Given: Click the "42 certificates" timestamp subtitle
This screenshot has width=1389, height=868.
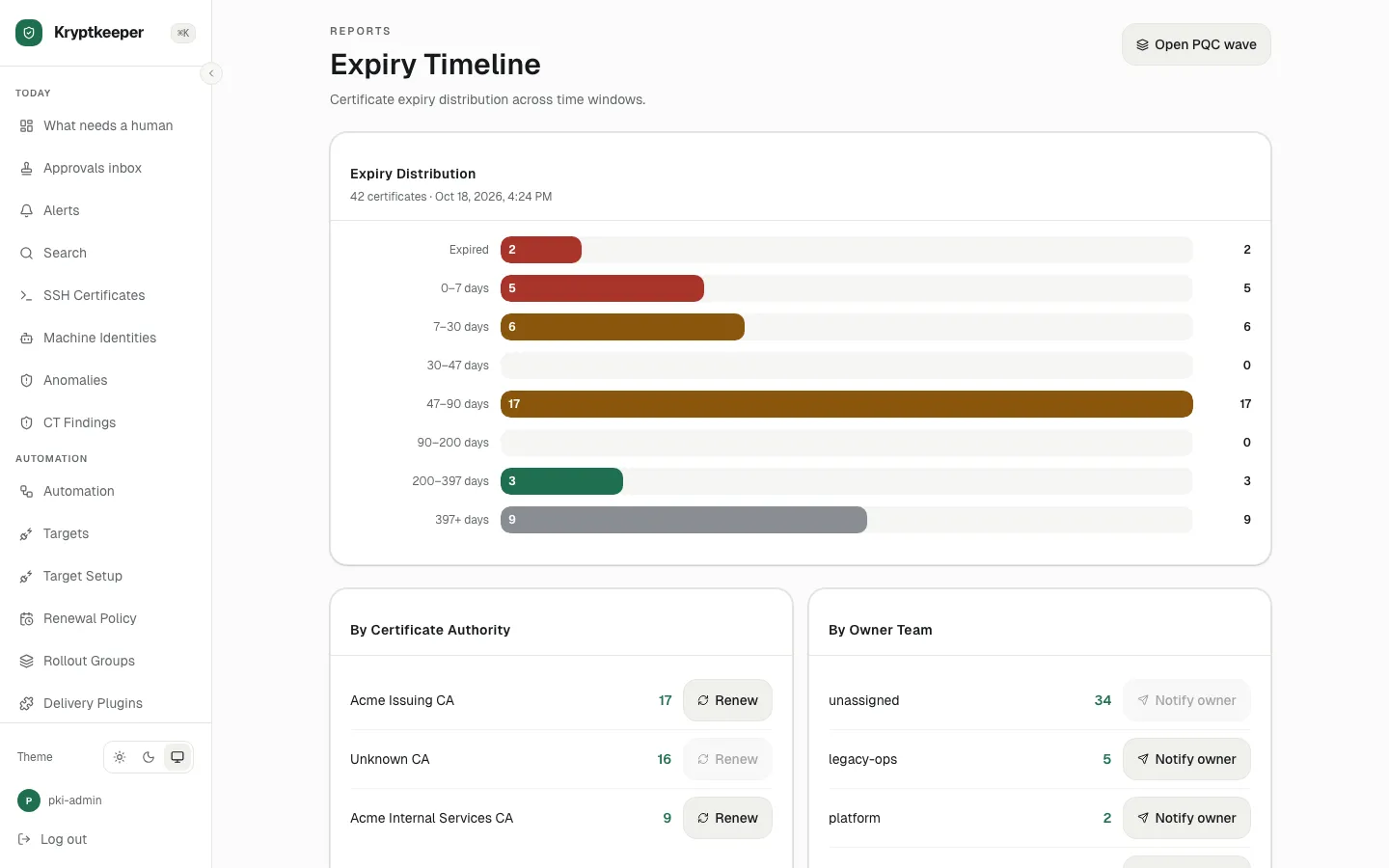Looking at the screenshot, I should (x=450, y=197).
